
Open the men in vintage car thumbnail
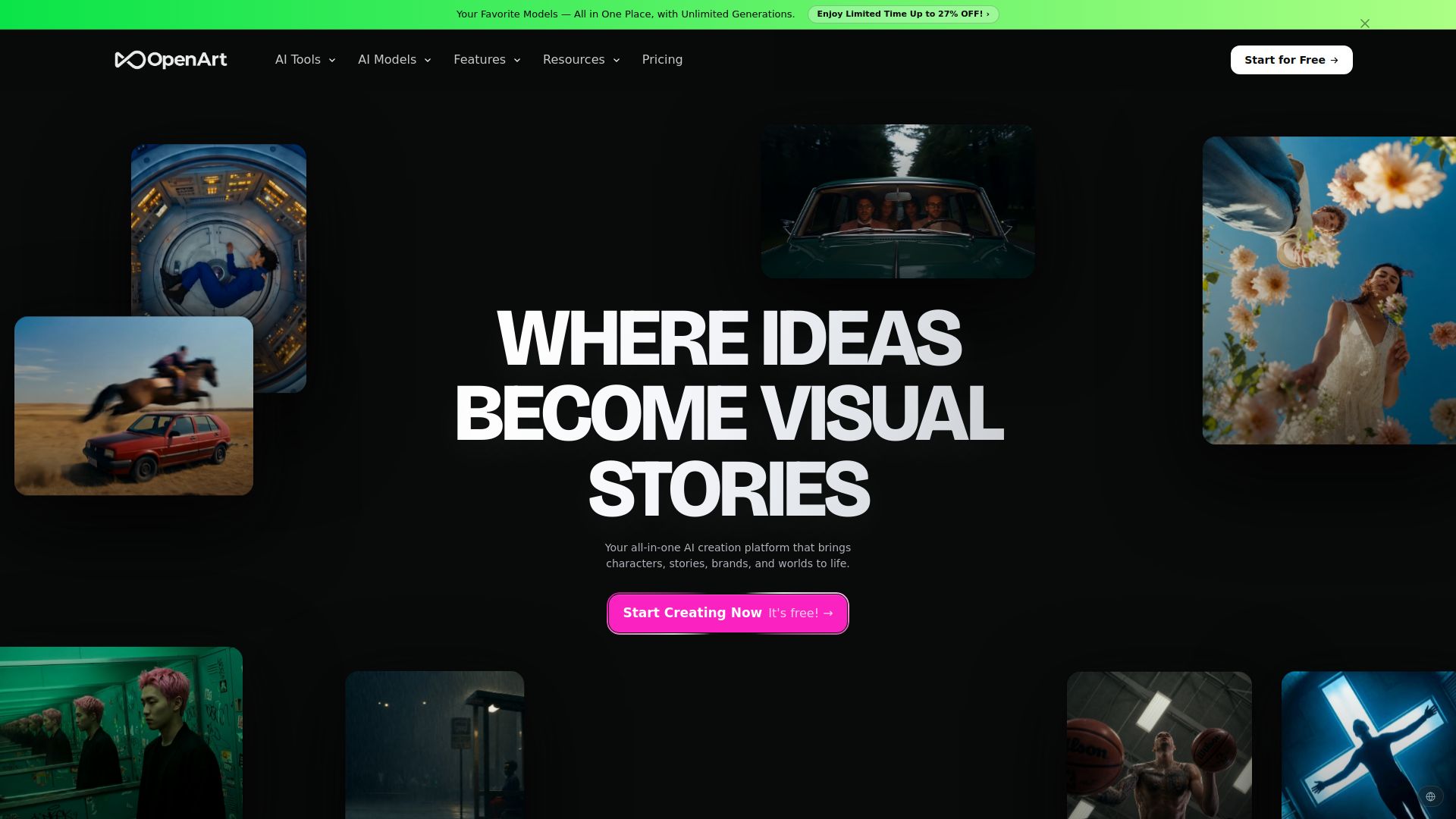point(898,201)
